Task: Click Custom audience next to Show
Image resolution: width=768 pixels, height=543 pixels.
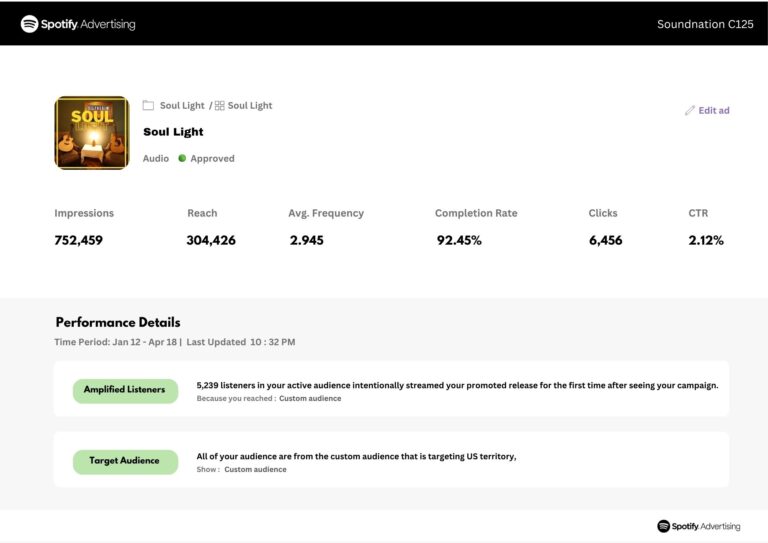Action: point(255,470)
